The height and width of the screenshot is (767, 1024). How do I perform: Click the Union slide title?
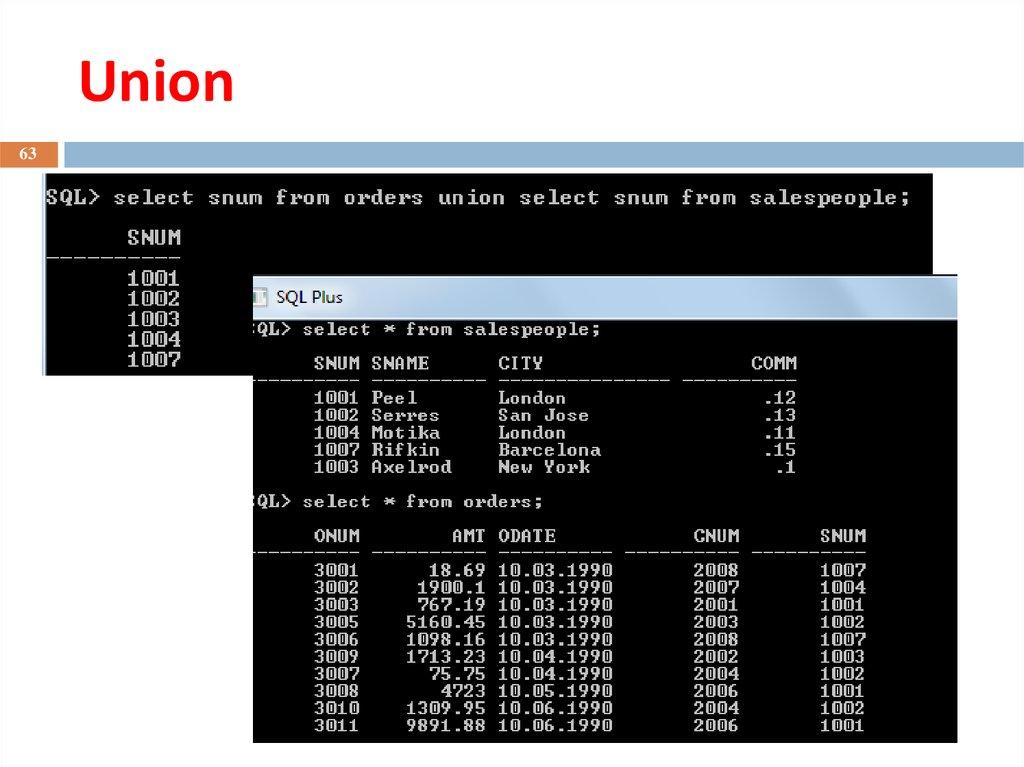point(156,83)
